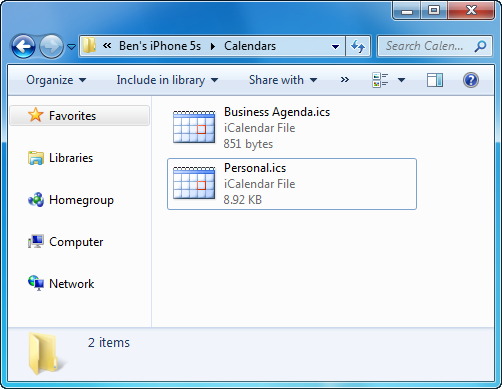Image resolution: width=502 pixels, height=389 pixels.
Task: Go back using the Back arrow button
Action: [23, 46]
